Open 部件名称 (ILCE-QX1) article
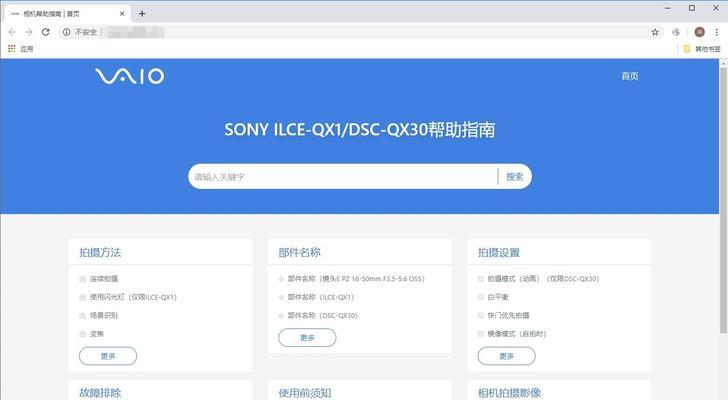The image size is (728, 400). tap(321, 297)
